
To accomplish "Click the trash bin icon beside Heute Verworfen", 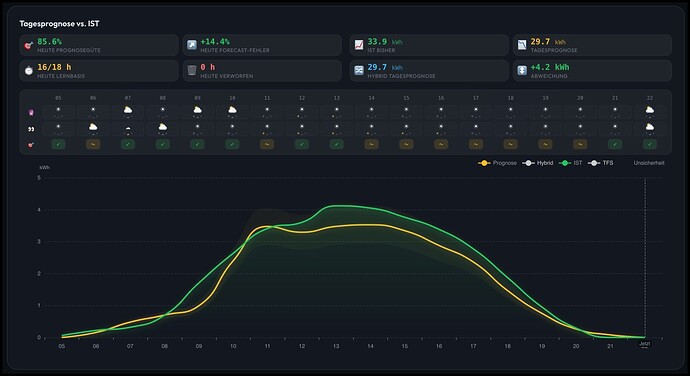I will (x=192, y=70).
